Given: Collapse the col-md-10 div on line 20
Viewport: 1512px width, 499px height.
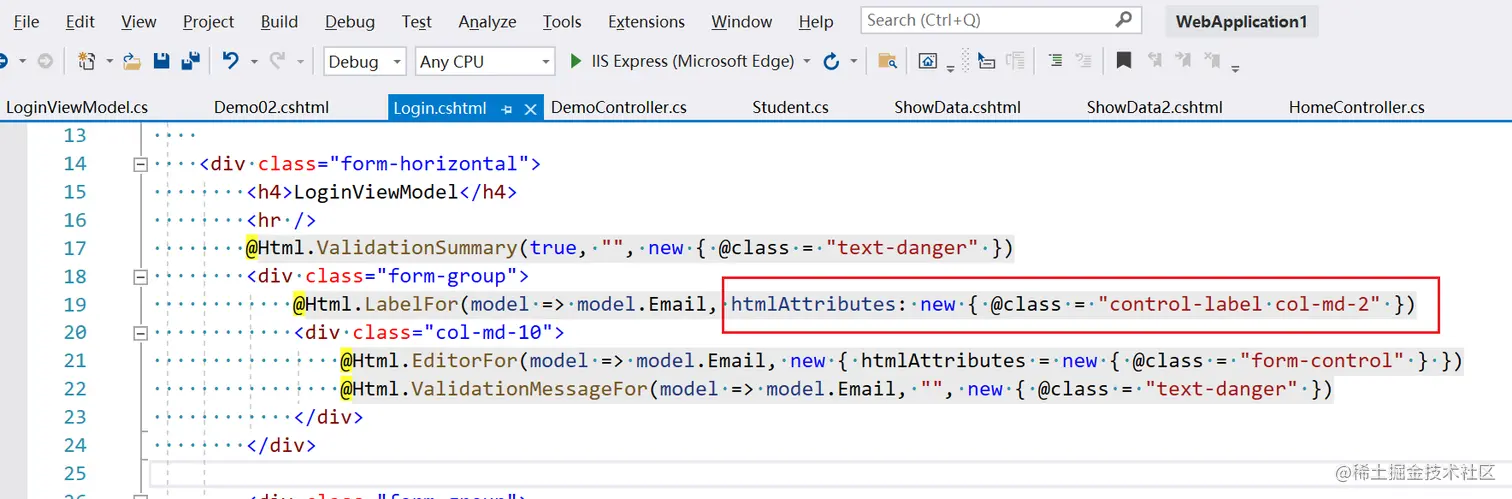Looking at the screenshot, I should (140, 333).
